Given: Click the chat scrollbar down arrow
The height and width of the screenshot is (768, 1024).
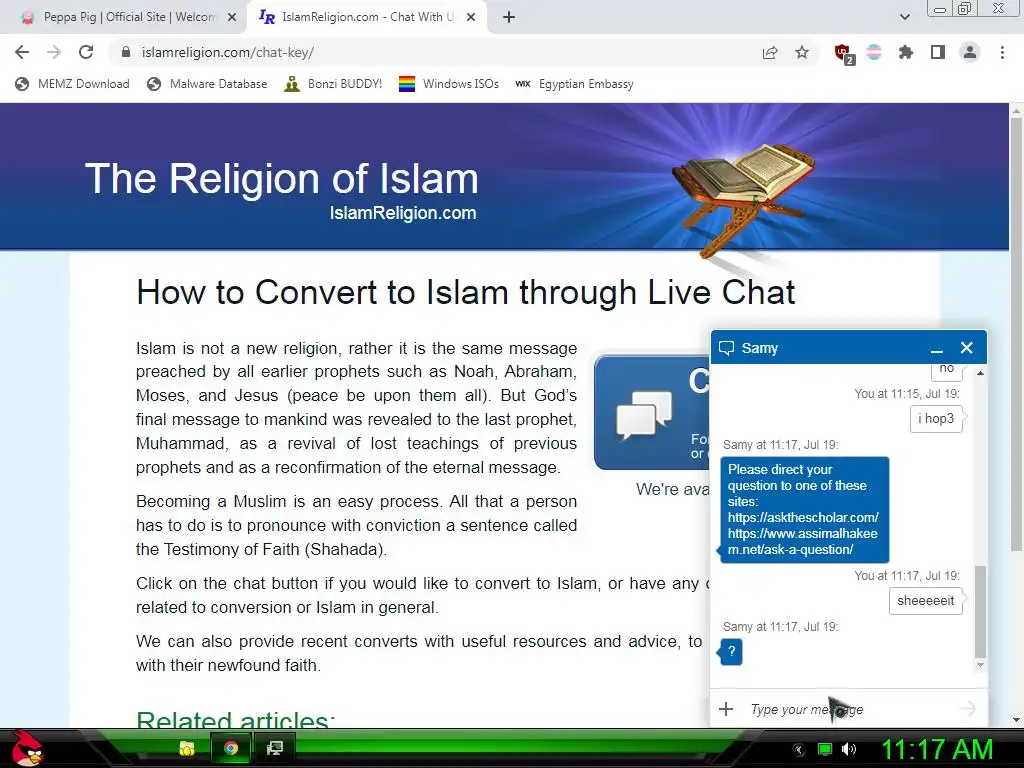Looking at the screenshot, I should (x=980, y=665).
